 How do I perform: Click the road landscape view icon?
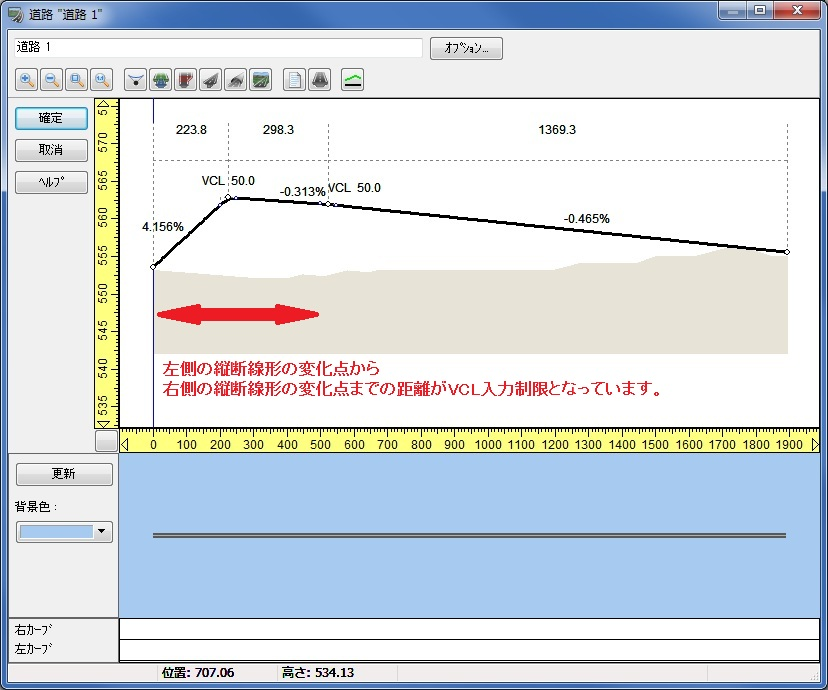coord(260,80)
